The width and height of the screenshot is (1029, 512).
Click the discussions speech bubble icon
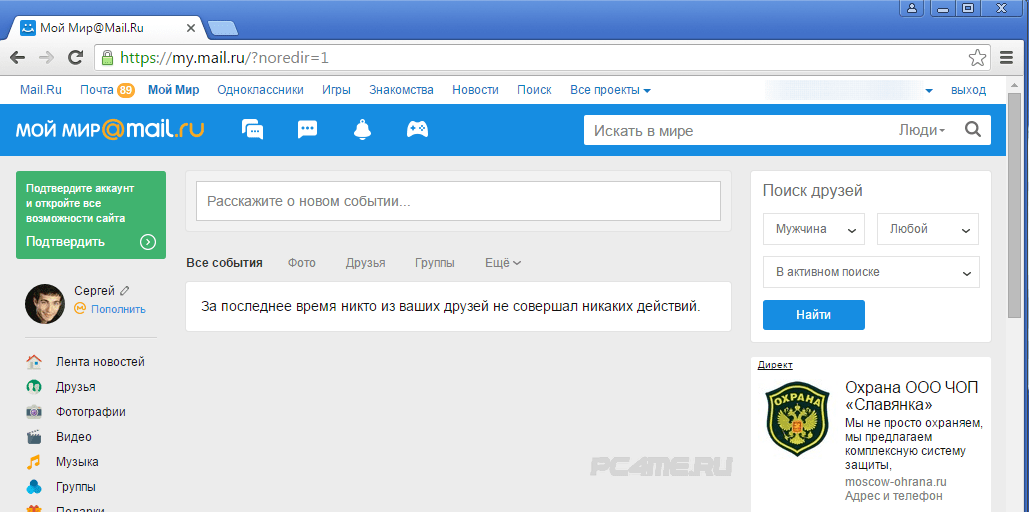308,130
